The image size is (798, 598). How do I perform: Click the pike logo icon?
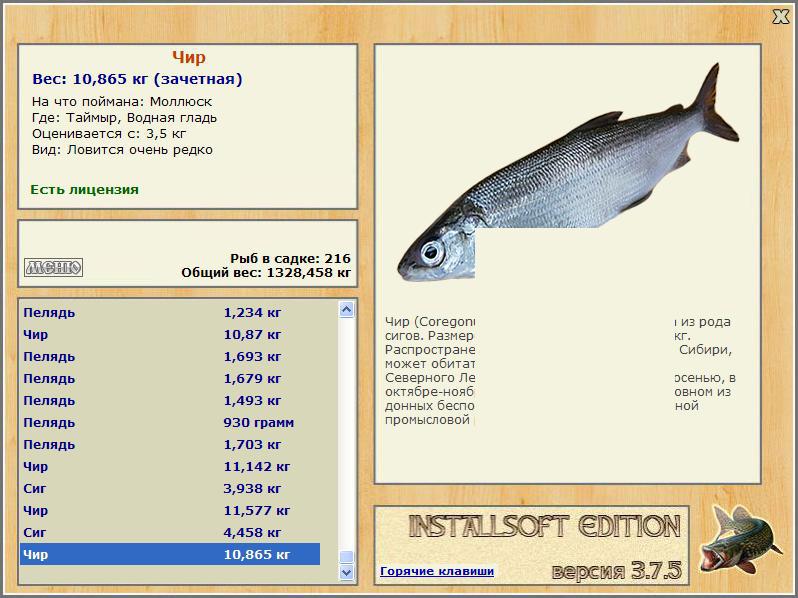[740, 540]
